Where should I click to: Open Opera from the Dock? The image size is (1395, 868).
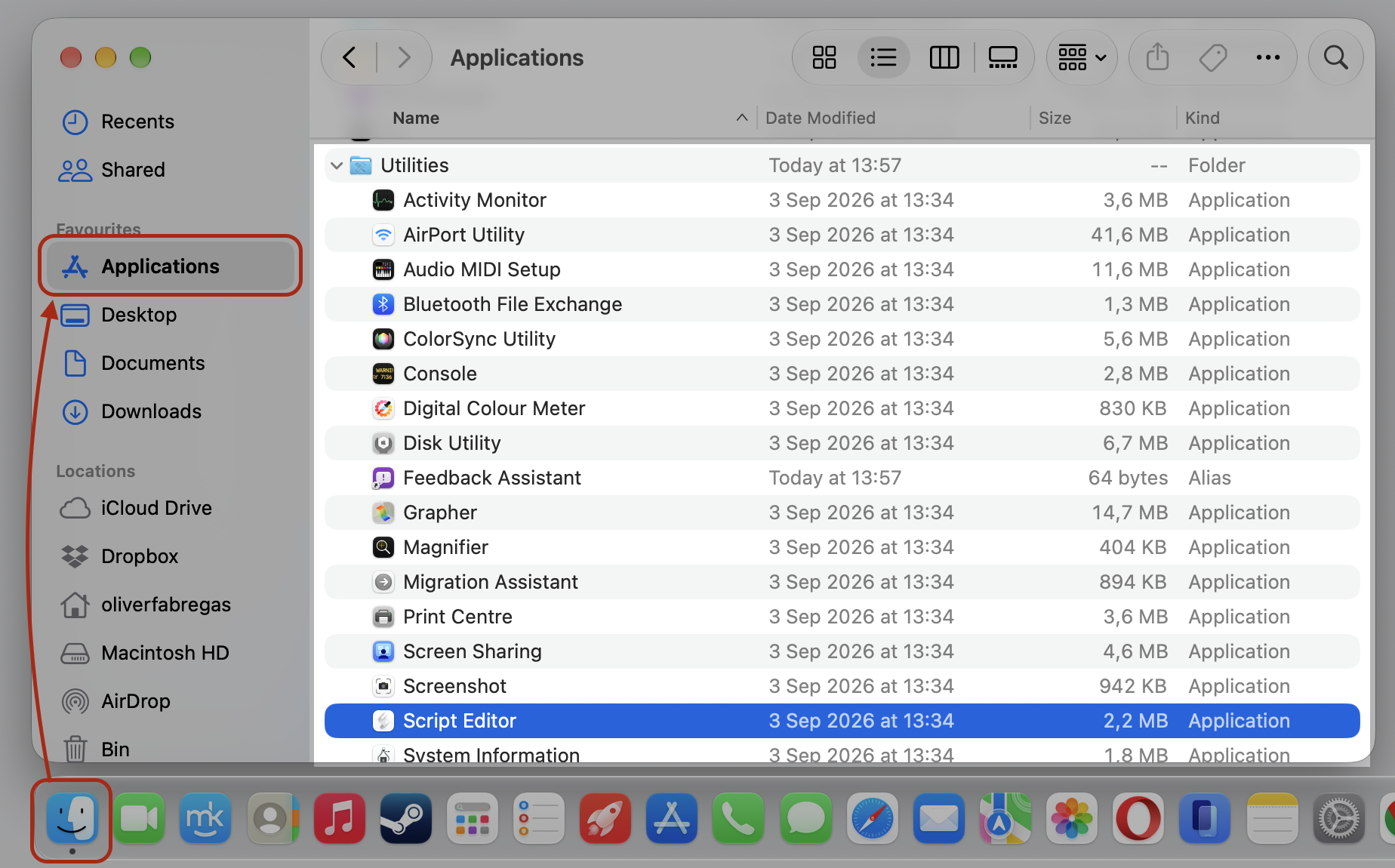[1138, 818]
